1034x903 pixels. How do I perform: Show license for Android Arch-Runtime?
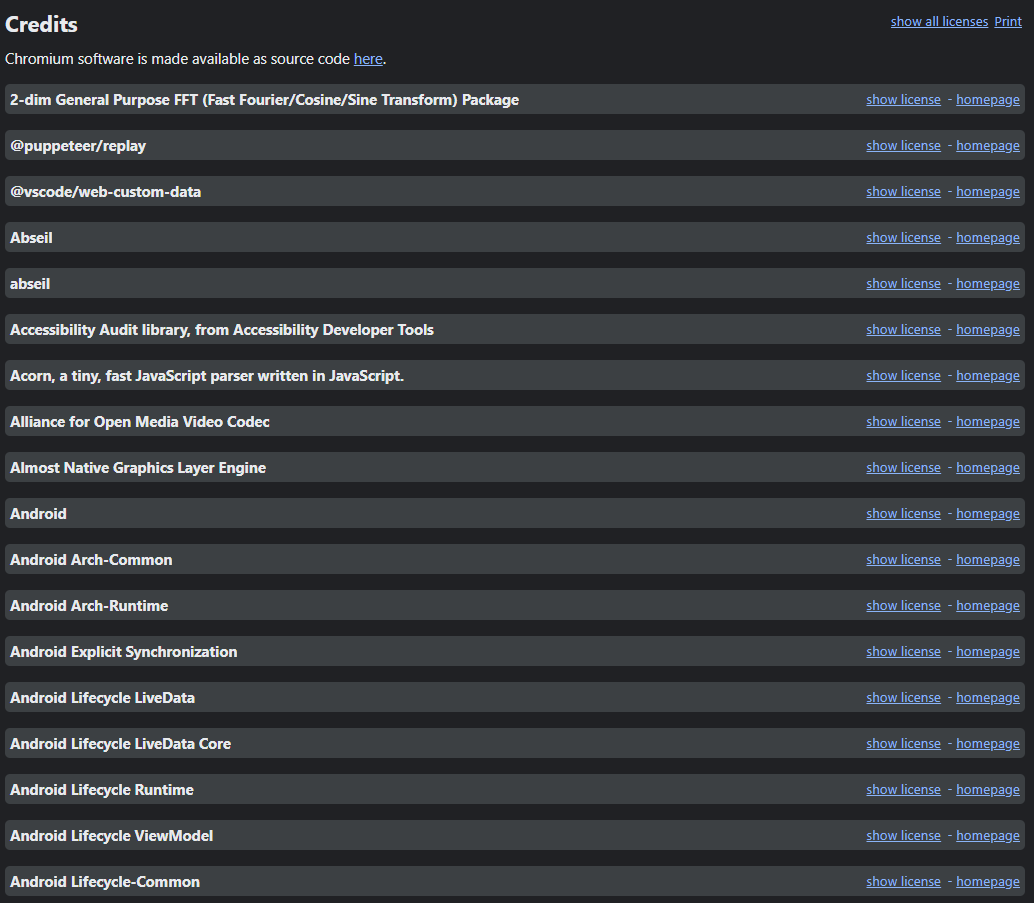tap(903, 606)
